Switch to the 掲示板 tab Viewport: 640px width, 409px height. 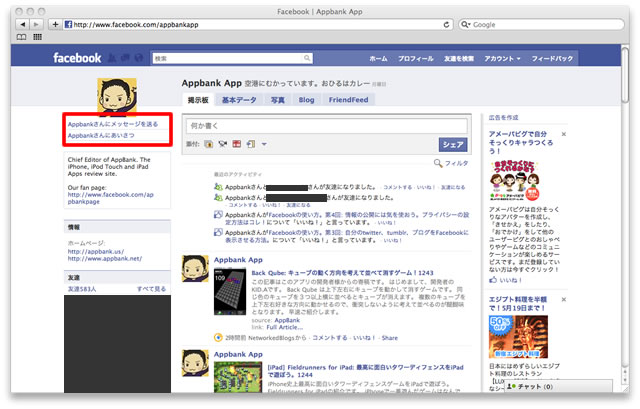pos(198,100)
